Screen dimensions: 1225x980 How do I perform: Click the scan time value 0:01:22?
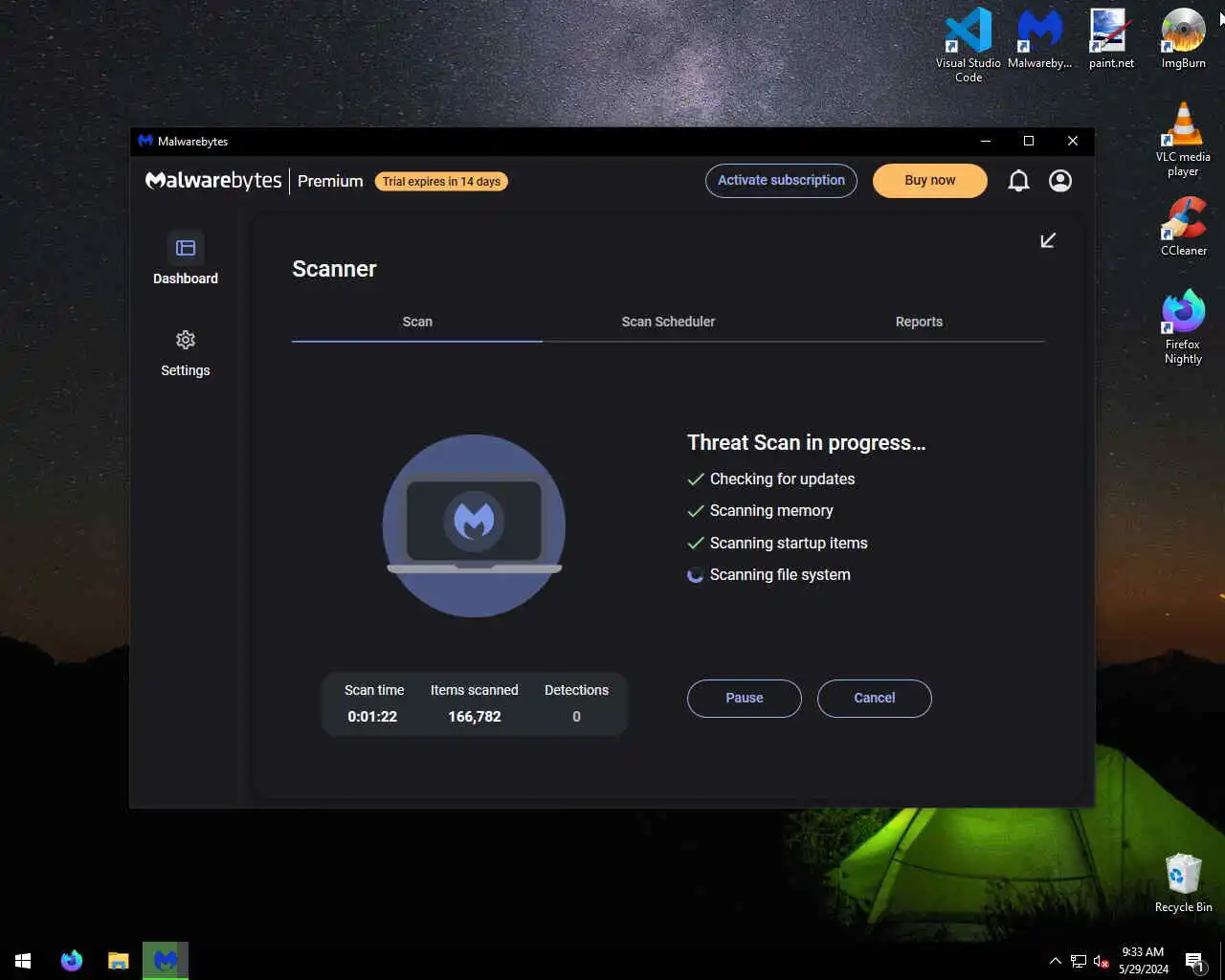pos(372,716)
